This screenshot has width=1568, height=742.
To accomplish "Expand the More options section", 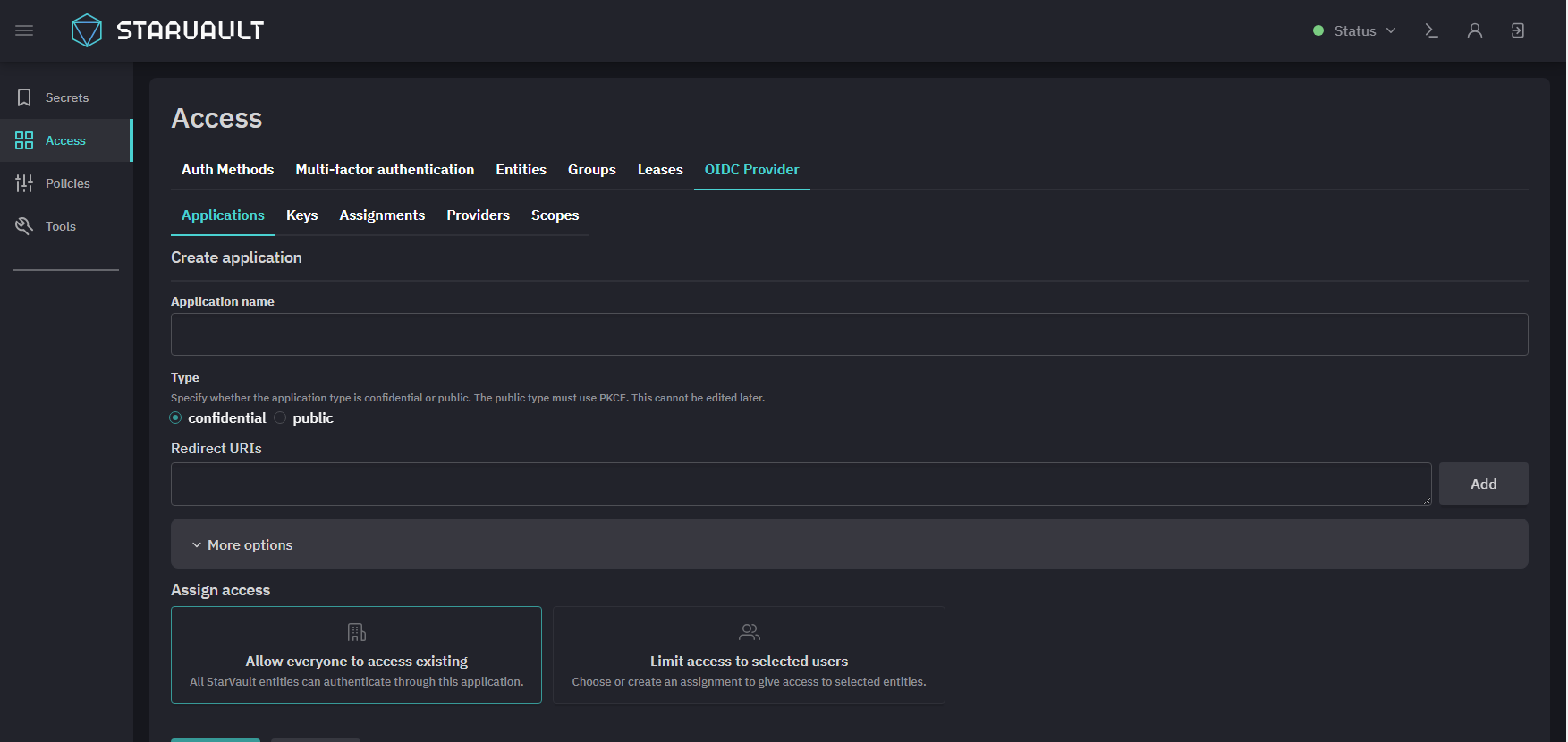I will 849,544.
